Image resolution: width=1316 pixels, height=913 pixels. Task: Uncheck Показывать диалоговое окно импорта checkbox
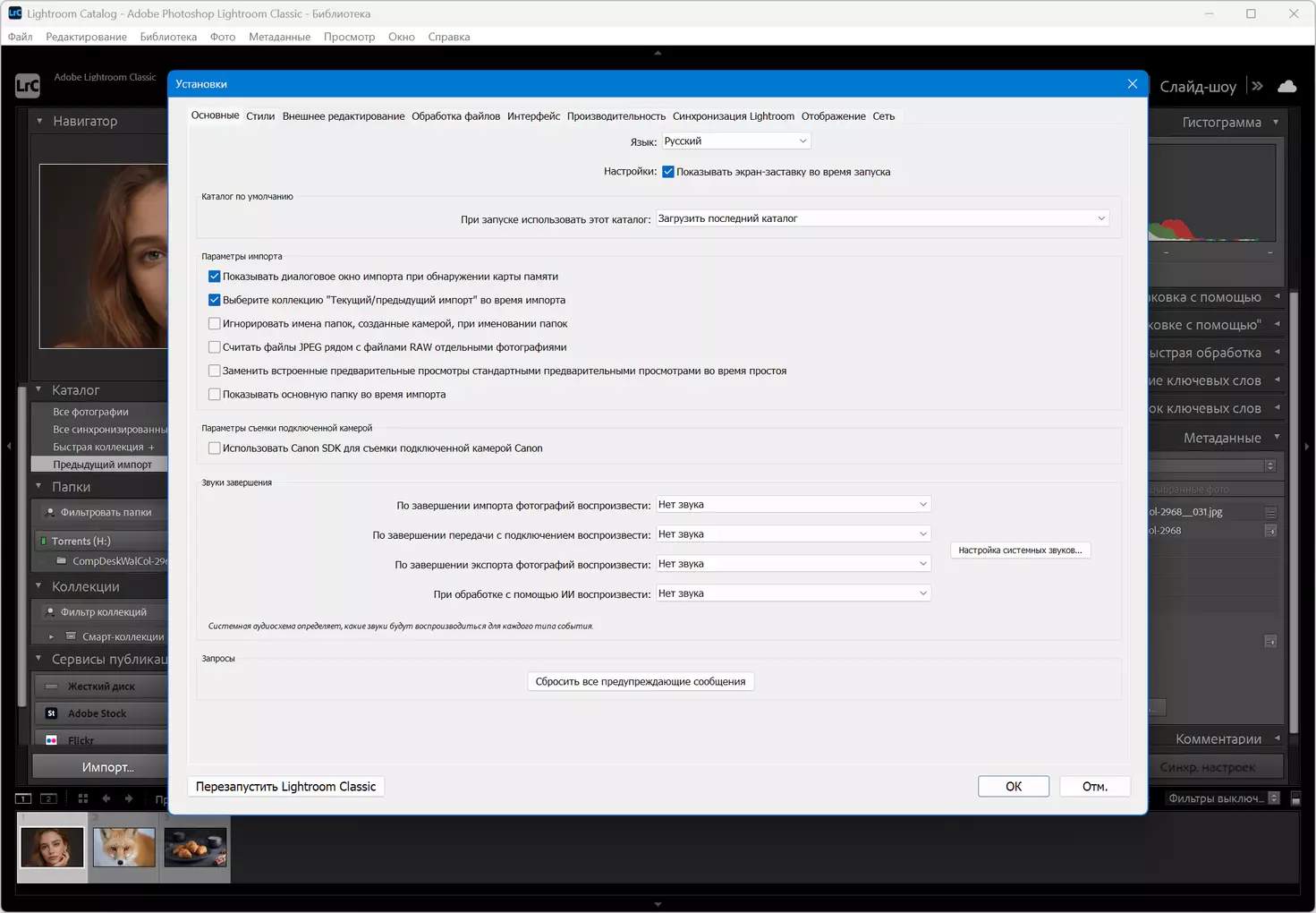pyautogui.click(x=215, y=277)
